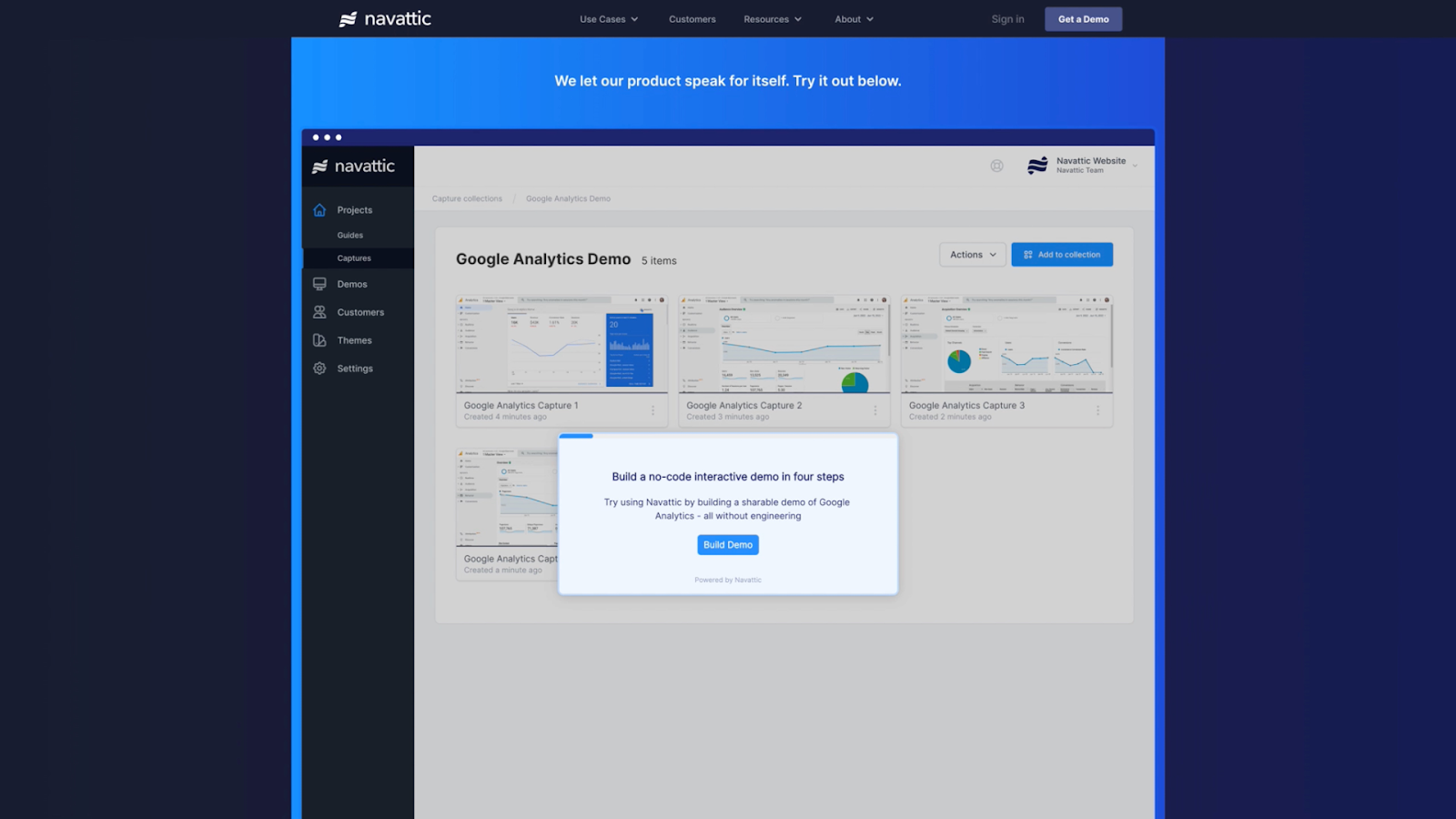1456x819 pixels.
Task: Click the Capture collections breadcrumb
Action: point(467,198)
